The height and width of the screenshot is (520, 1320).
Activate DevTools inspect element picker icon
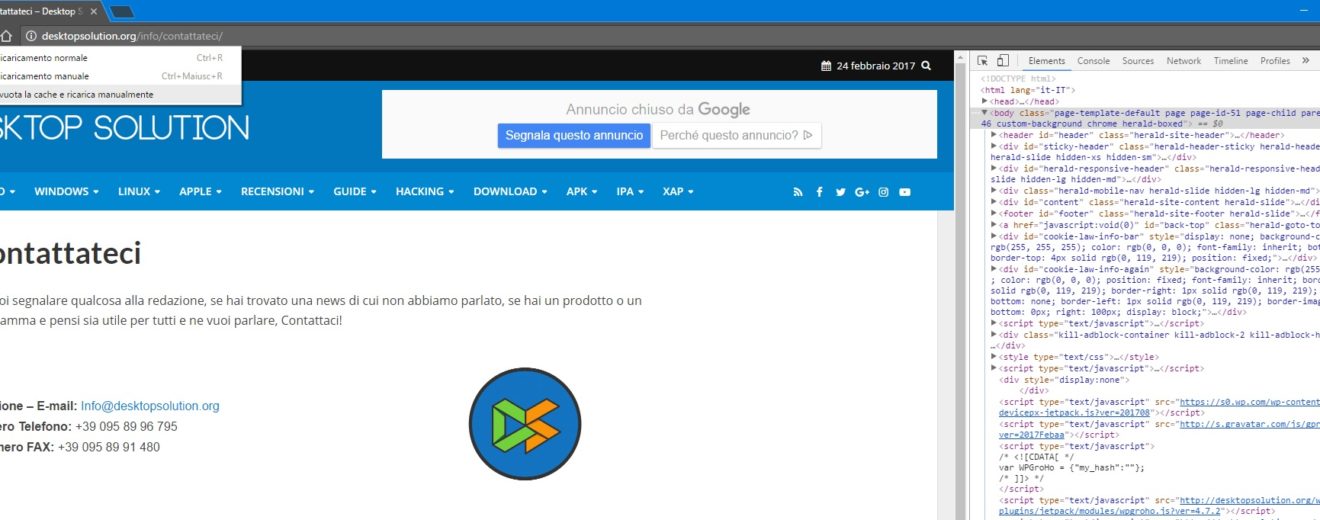(x=983, y=61)
